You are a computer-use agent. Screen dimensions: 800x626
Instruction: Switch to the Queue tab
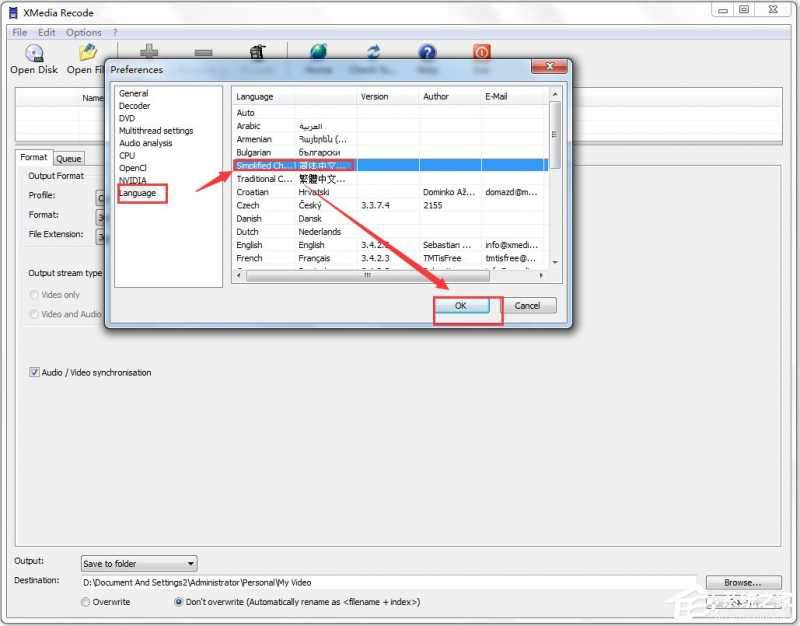69,158
